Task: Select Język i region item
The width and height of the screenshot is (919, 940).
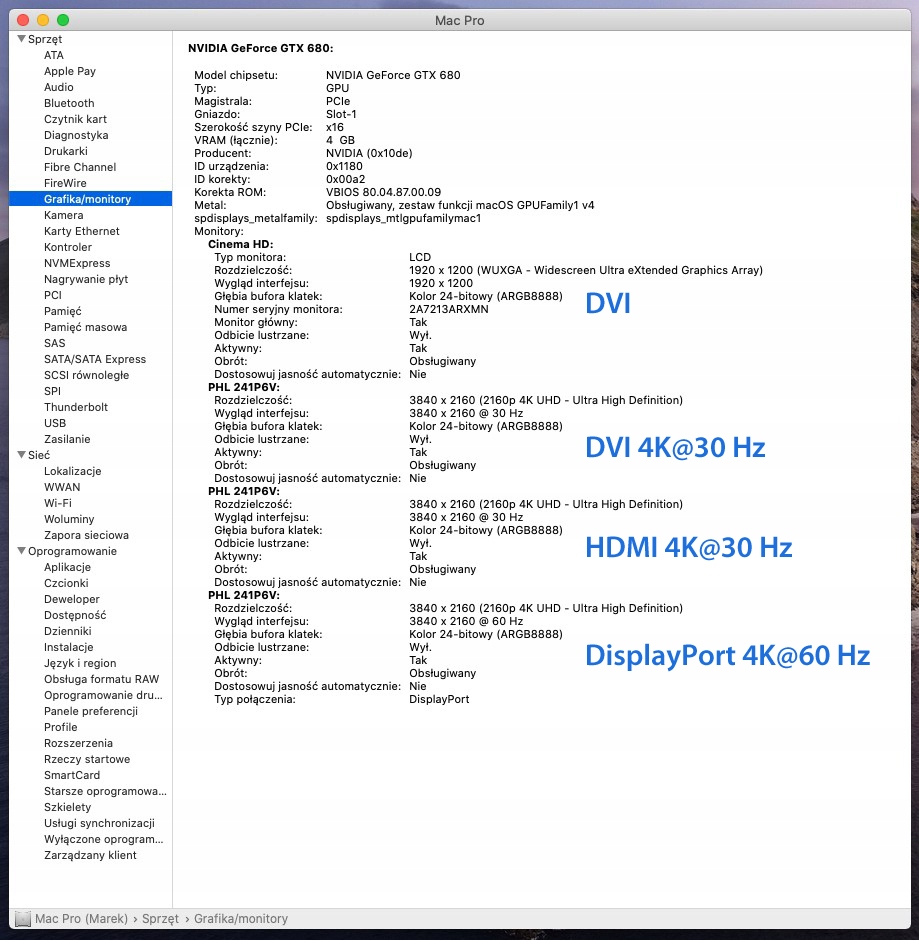Action: 80,663
